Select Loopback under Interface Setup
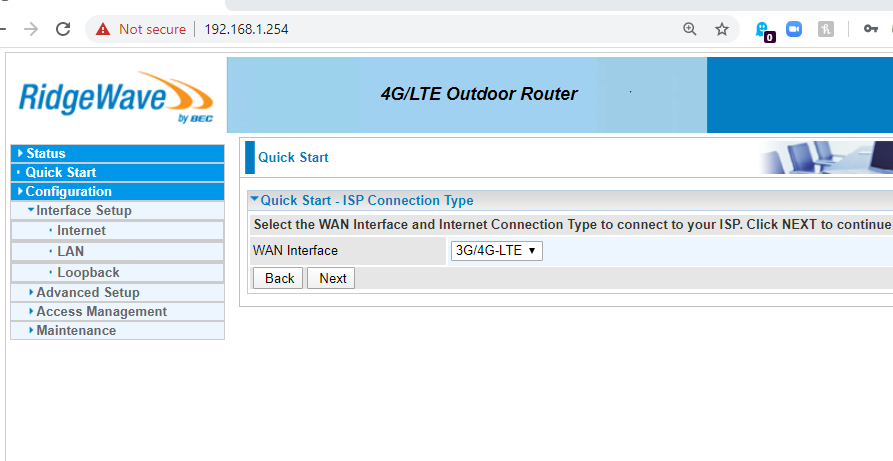Viewport: 893px width, 461px height. coord(117,272)
